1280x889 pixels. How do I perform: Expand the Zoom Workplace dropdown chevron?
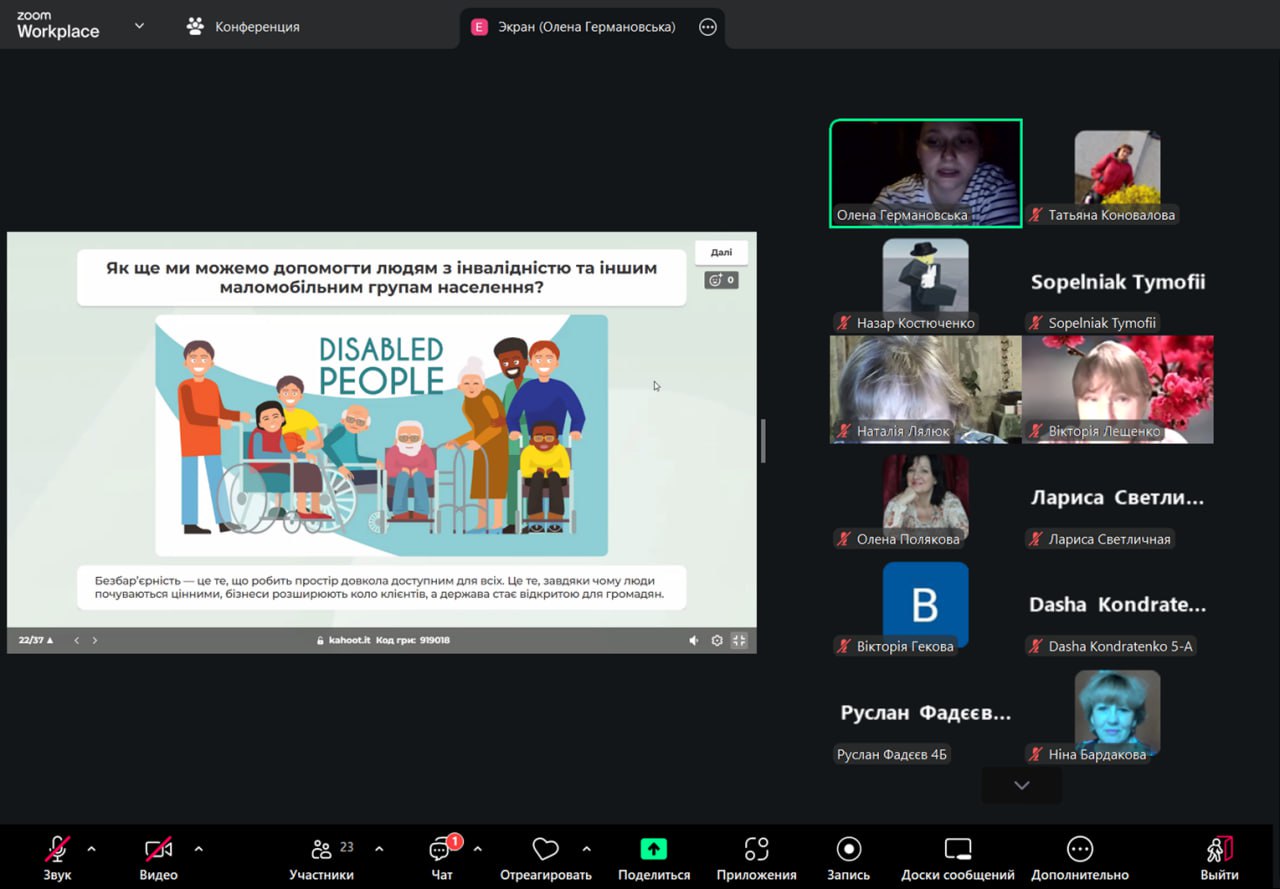click(x=139, y=26)
